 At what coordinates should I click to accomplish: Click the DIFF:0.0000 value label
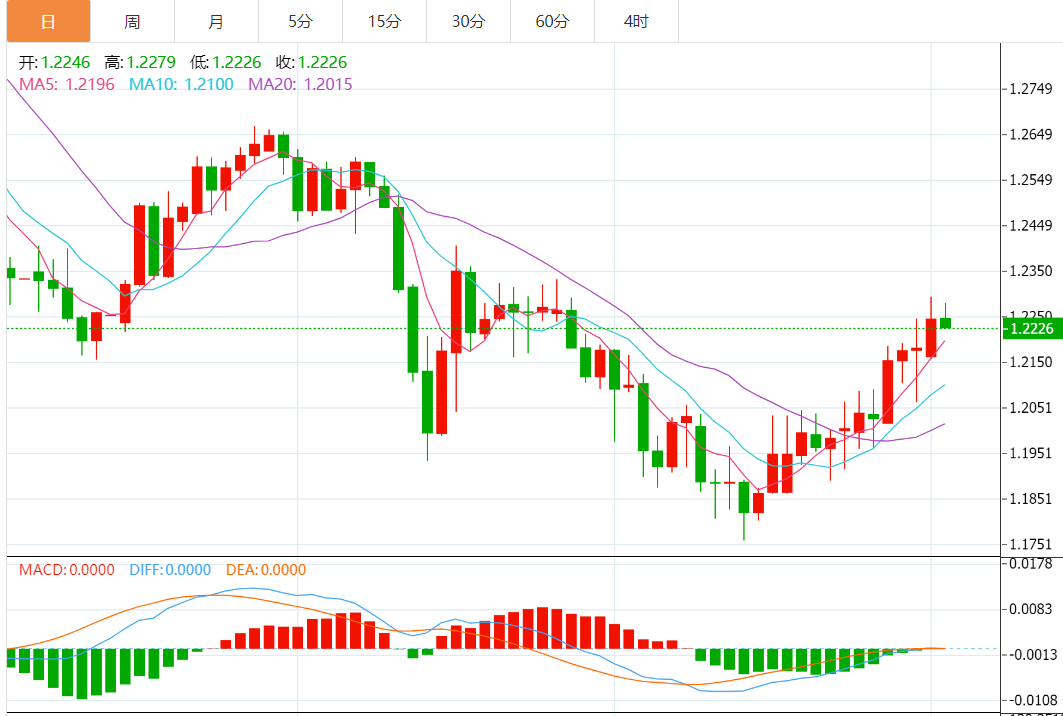click(170, 570)
